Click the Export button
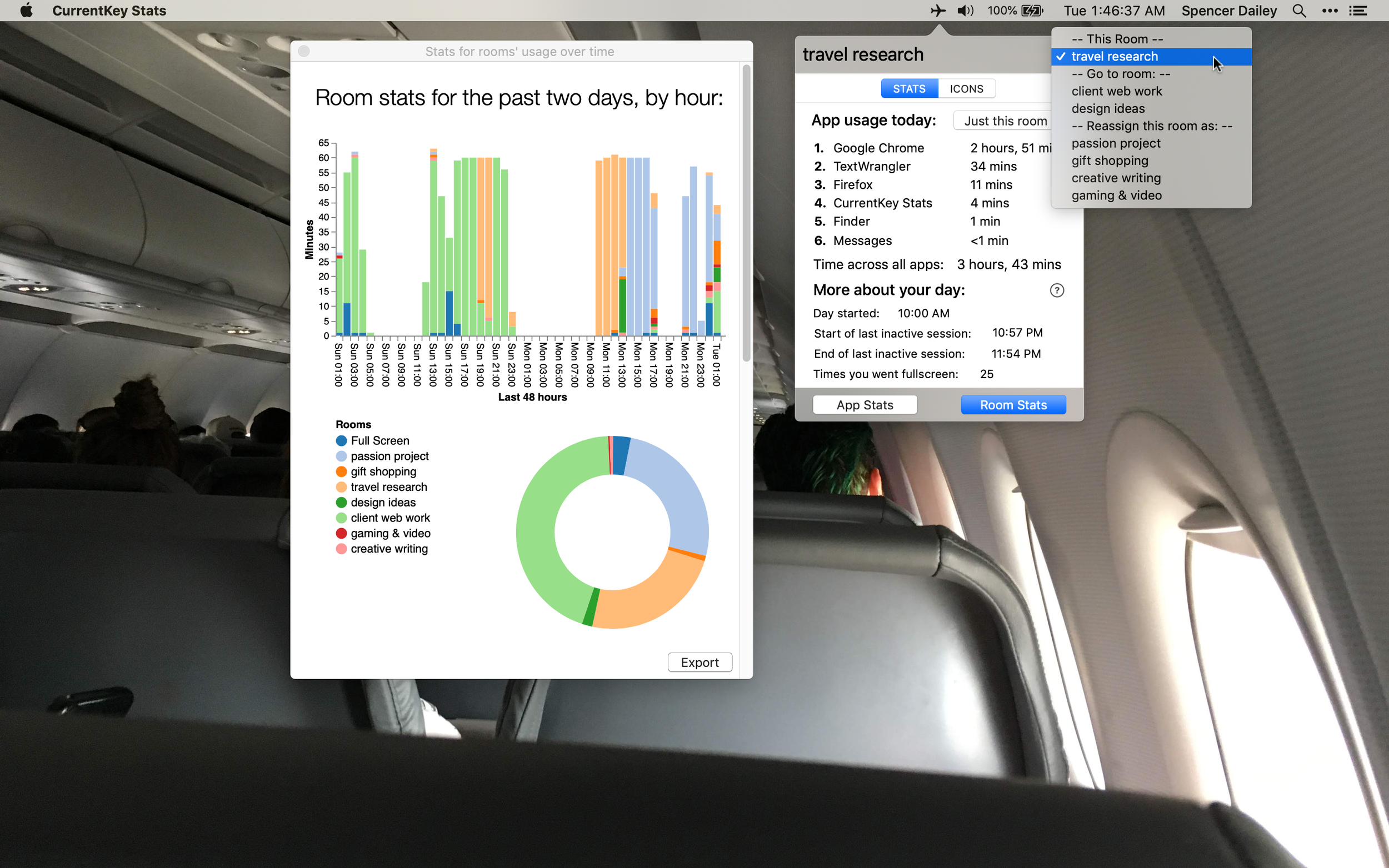1389x868 pixels. tap(700, 662)
